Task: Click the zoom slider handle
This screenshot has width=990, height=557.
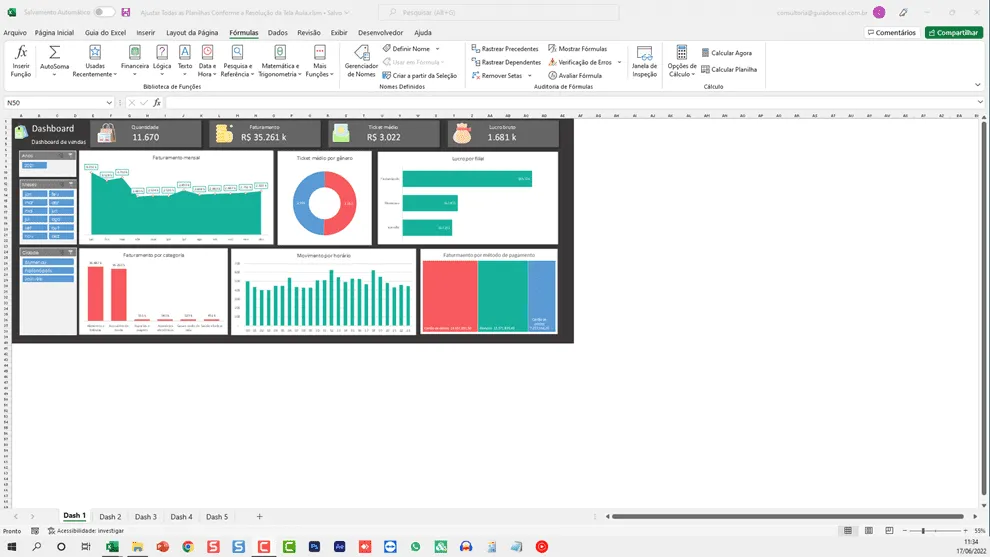Action: tap(922, 530)
